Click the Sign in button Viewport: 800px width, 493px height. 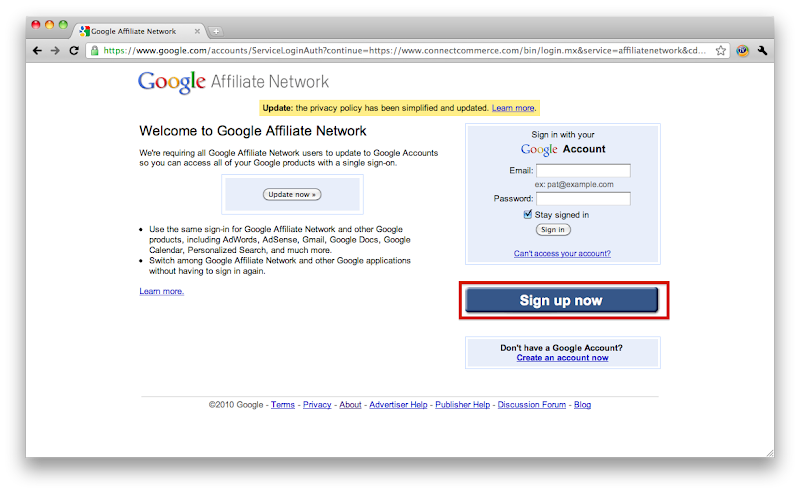click(553, 230)
